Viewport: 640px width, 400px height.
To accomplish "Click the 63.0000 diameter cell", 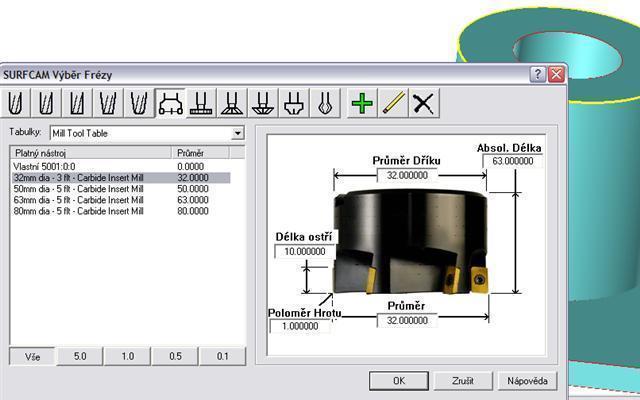I will pyautogui.click(x=193, y=200).
